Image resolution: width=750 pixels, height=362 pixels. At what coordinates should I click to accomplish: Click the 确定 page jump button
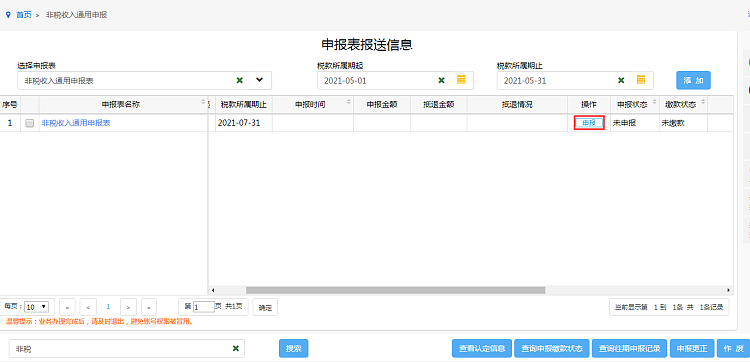265,308
